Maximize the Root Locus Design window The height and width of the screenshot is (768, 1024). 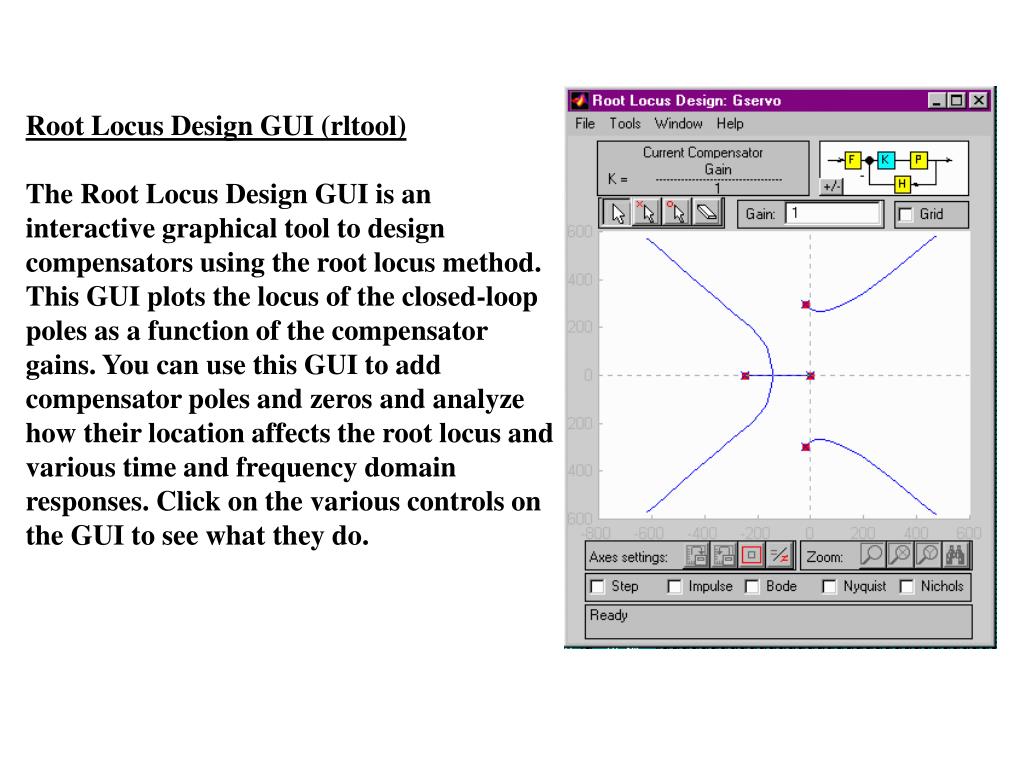pos(957,101)
